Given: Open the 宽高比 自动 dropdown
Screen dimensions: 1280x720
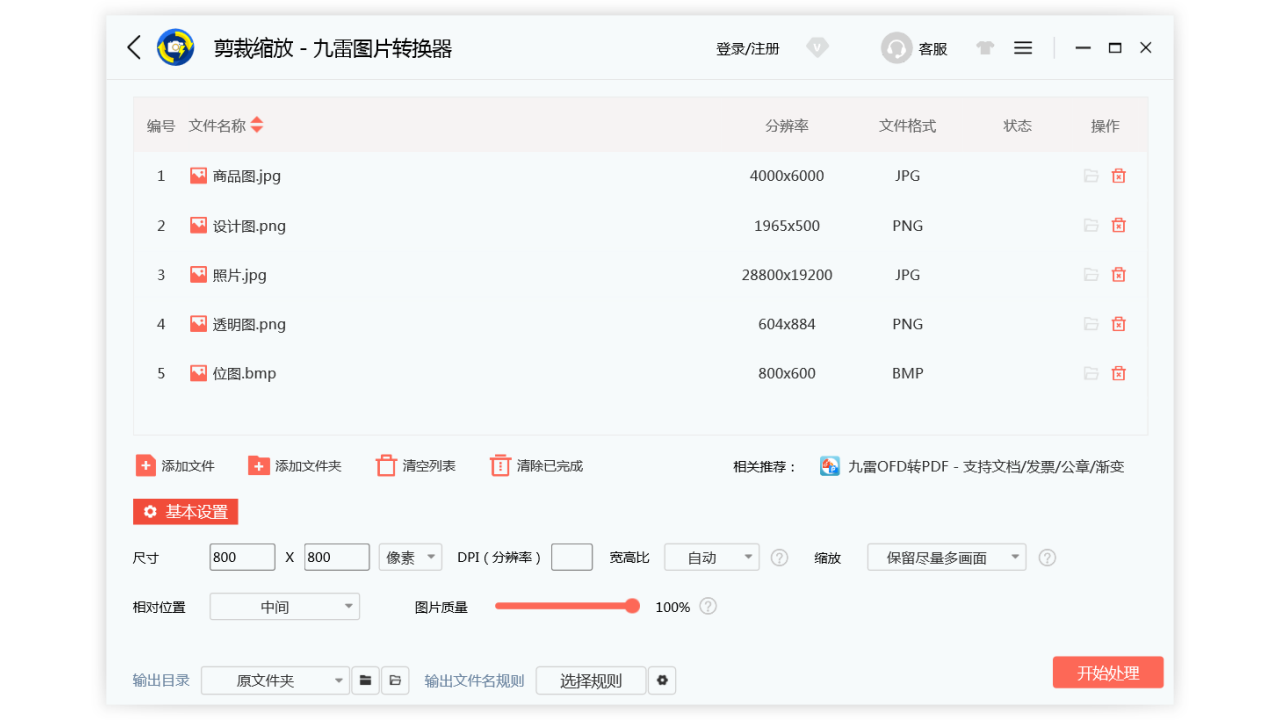Looking at the screenshot, I should pos(711,558).
